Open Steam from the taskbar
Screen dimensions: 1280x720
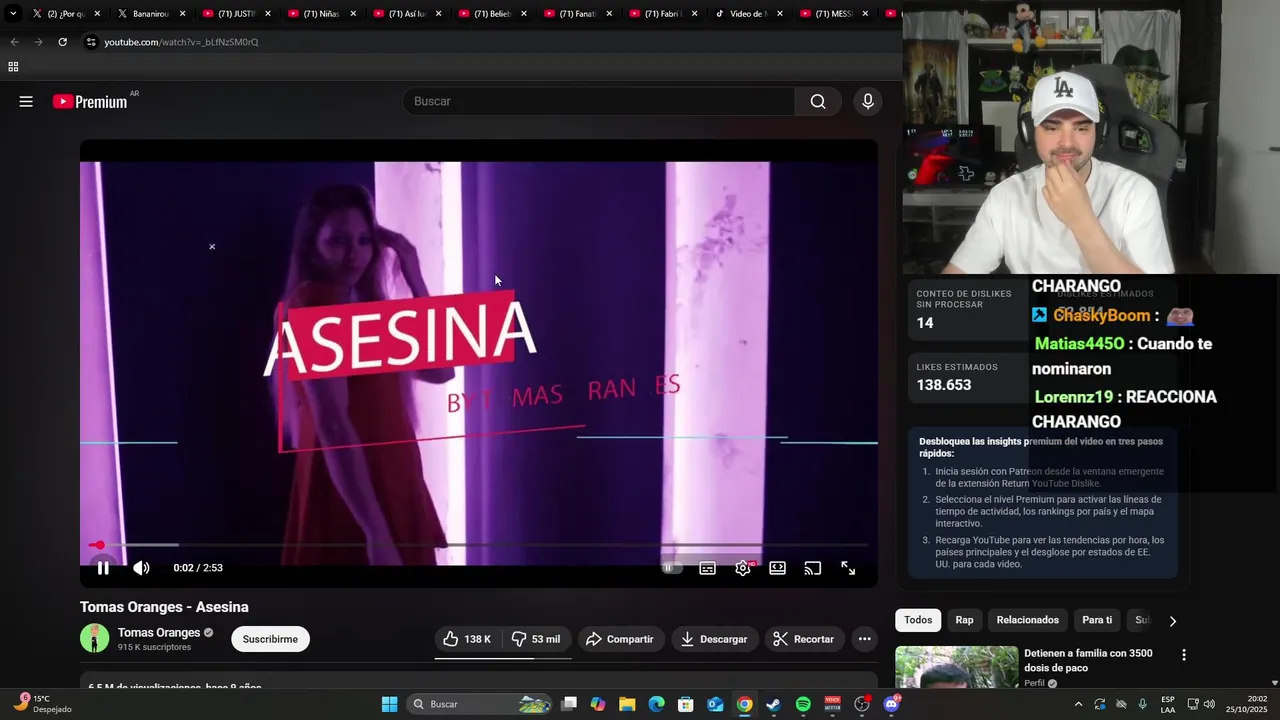point(774,704)
